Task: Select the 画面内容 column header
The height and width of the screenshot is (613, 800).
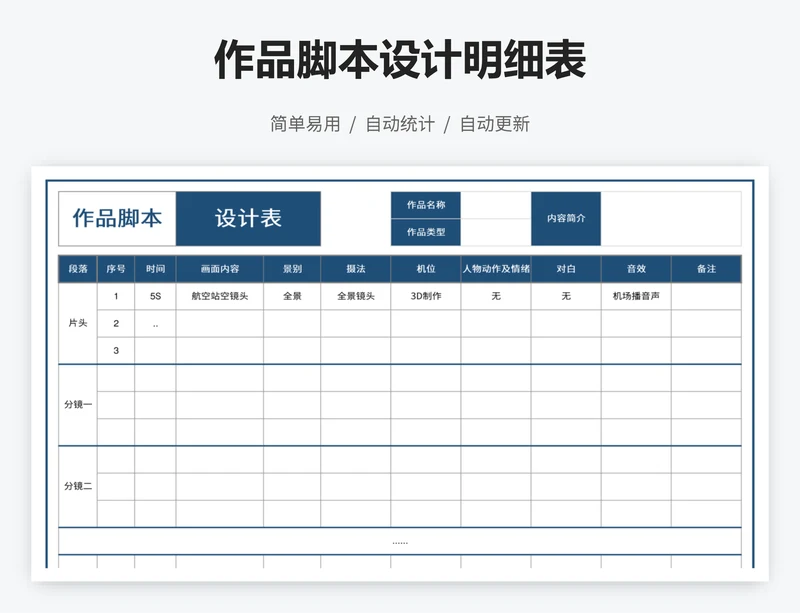Action: click(x=220, y=269)
